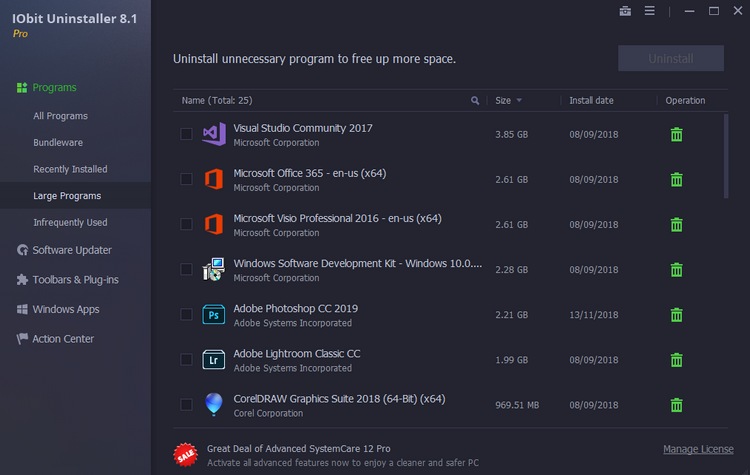Click the 1.99 GB size value

click(511, 360)
